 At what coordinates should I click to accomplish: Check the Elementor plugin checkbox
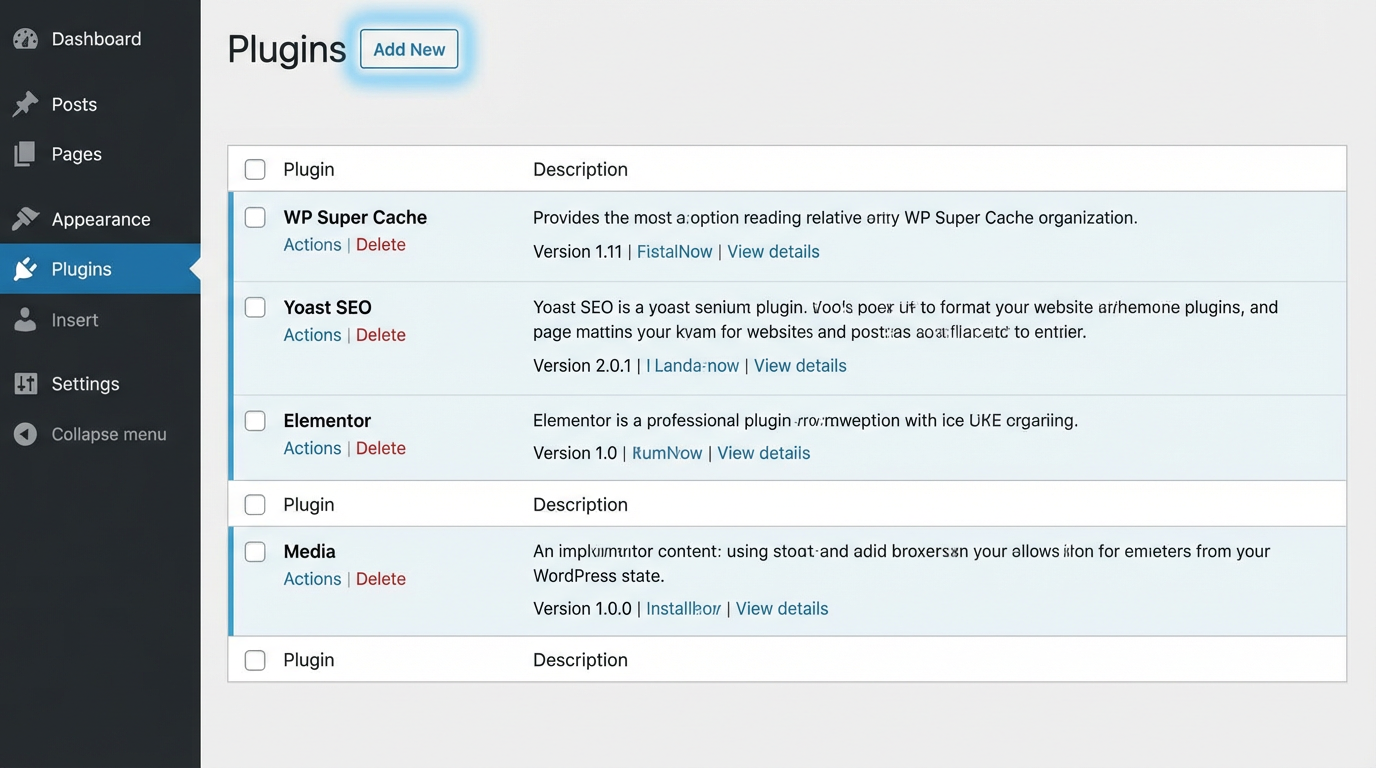(x=255, y=420)
